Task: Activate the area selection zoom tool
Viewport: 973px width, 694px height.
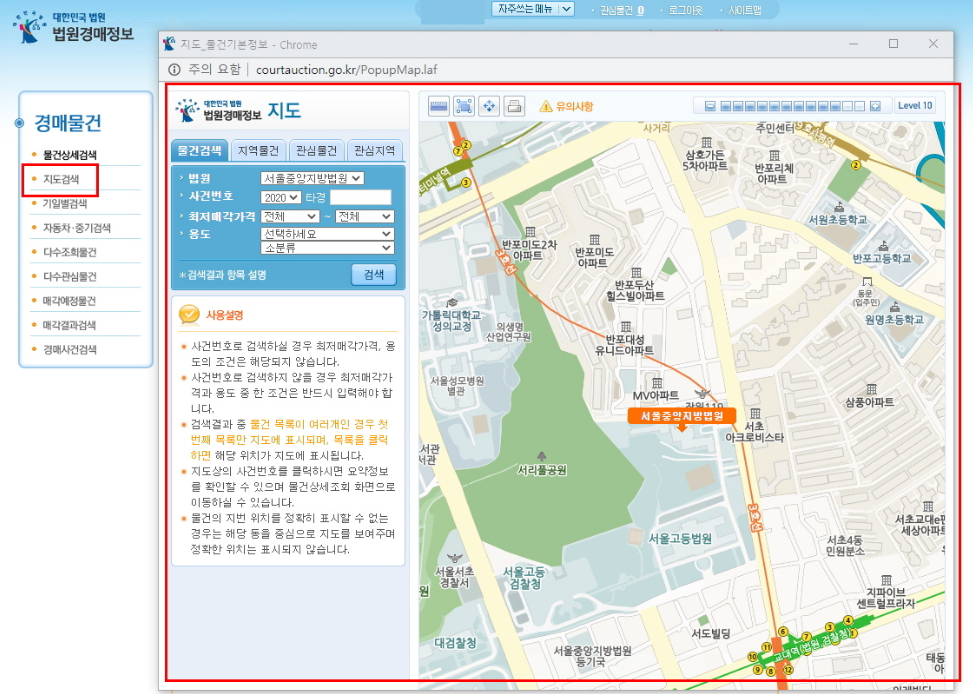Action: tap(464, 106)
